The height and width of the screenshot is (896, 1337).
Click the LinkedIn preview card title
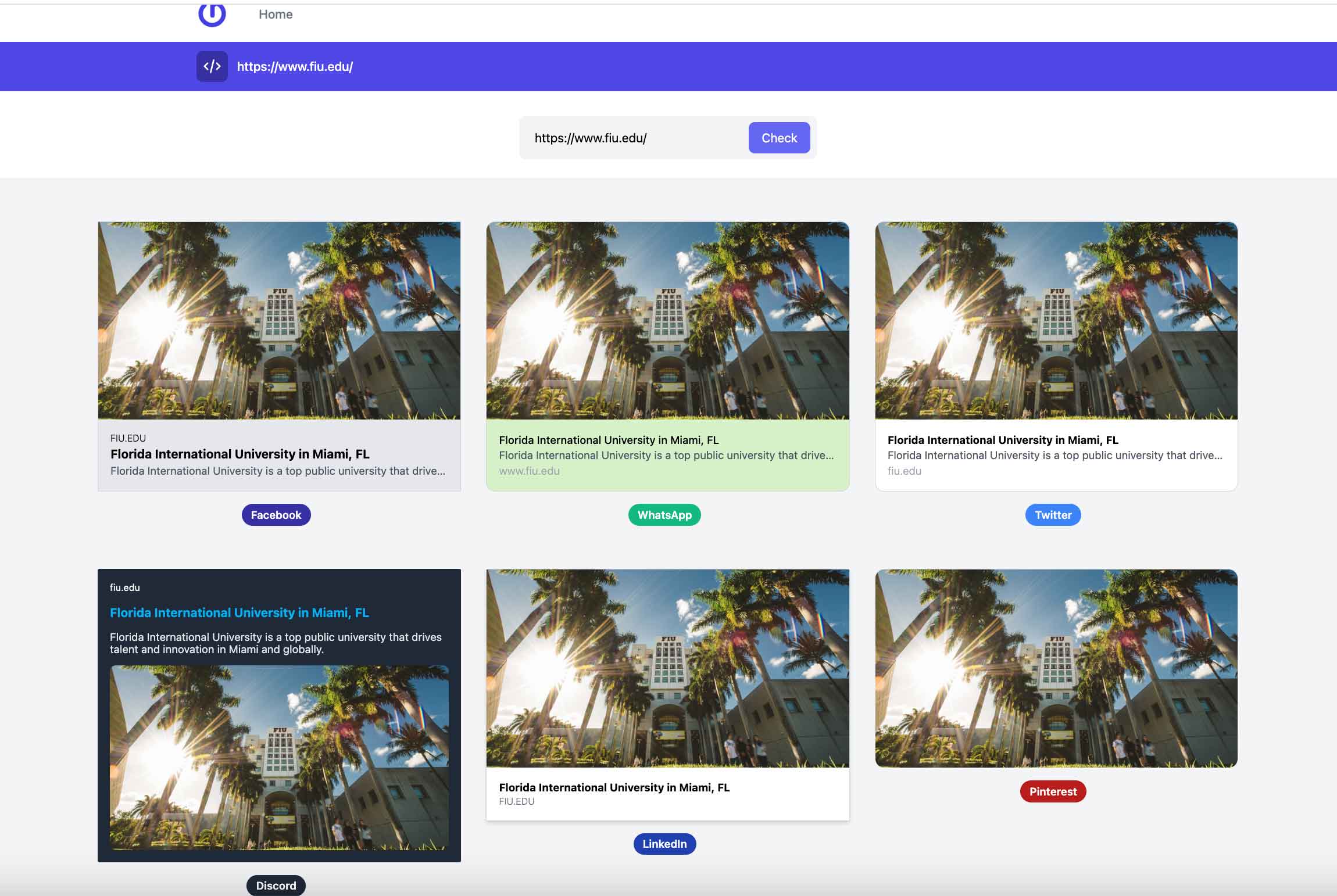tap(614, 788)
